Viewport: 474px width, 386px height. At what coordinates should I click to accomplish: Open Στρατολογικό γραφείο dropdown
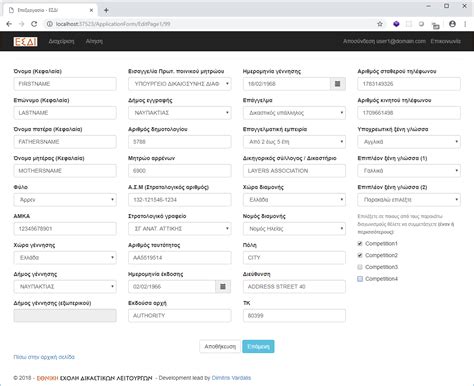tap(180, 229)
